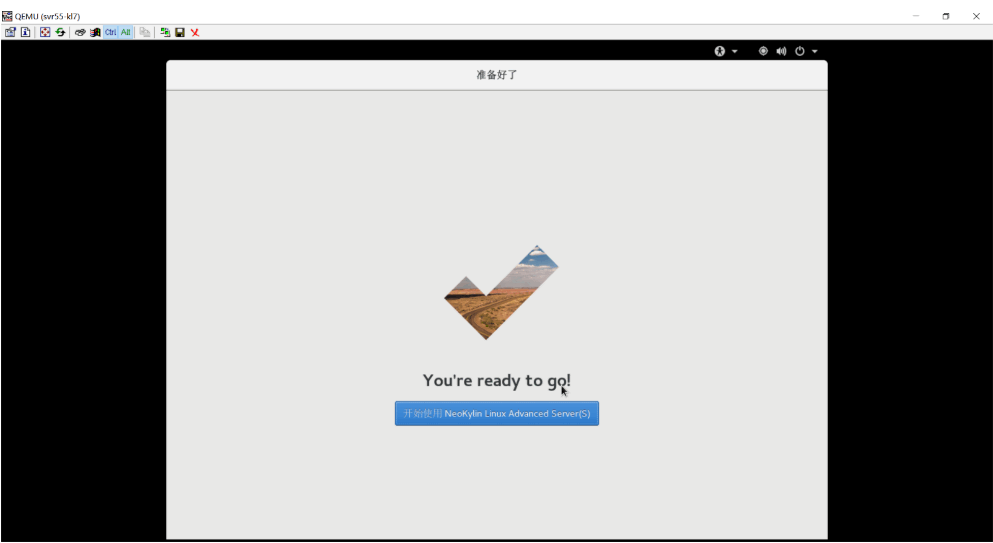This screenshot has height=543, width=993.
Task: Click the red X disconnect icon
Action: click(x=195, y=32)
